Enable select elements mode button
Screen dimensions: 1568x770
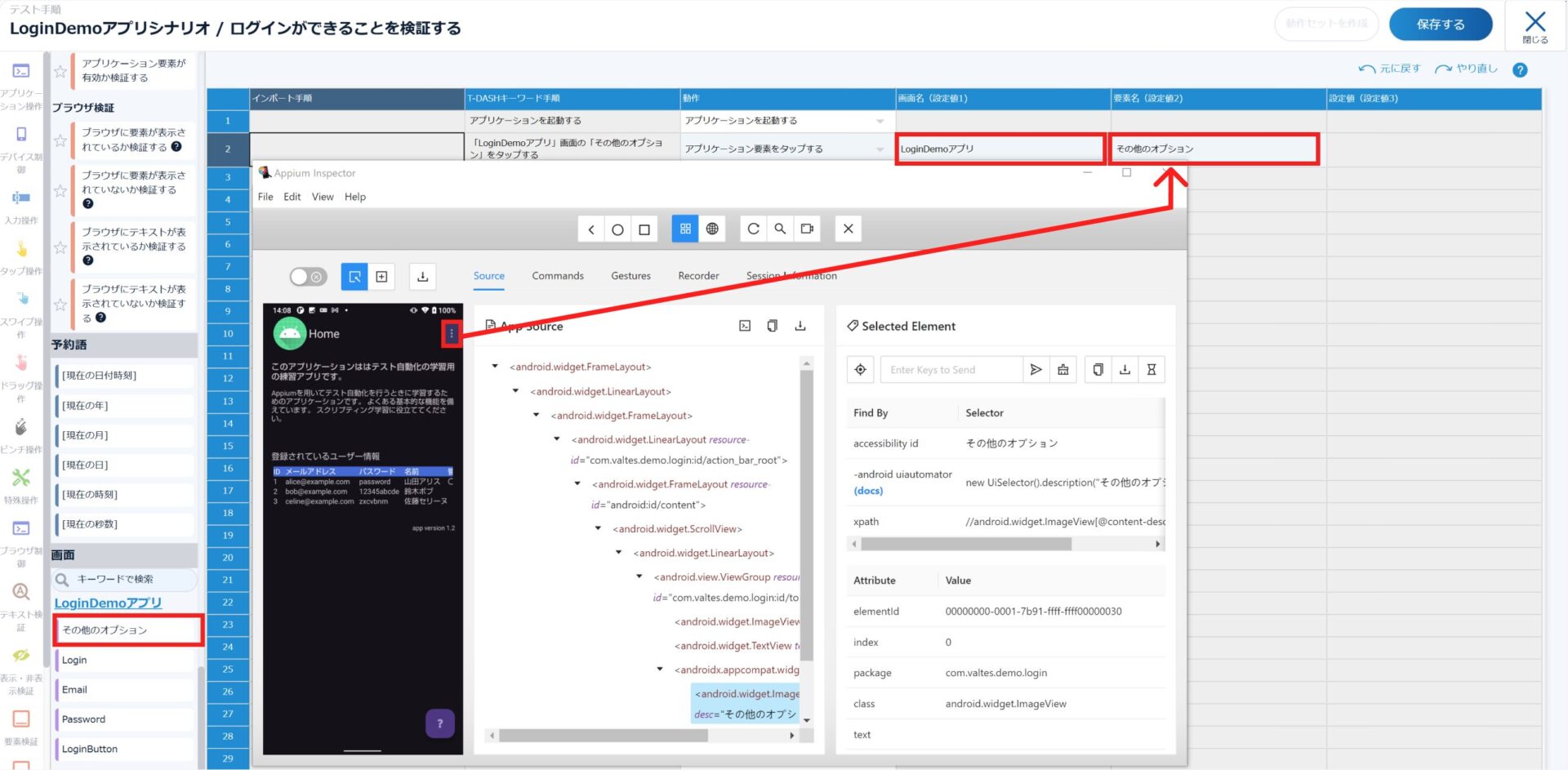[x=354, y=277]
